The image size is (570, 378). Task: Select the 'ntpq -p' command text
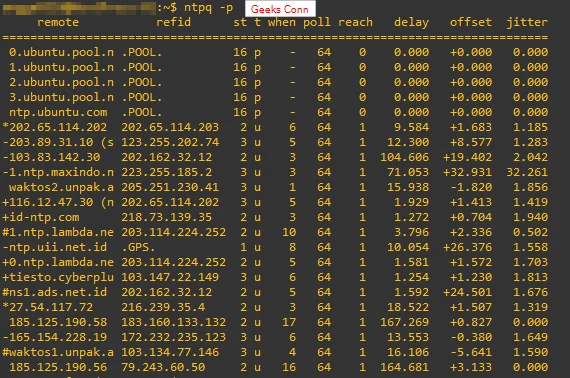[x=208, y=8]
